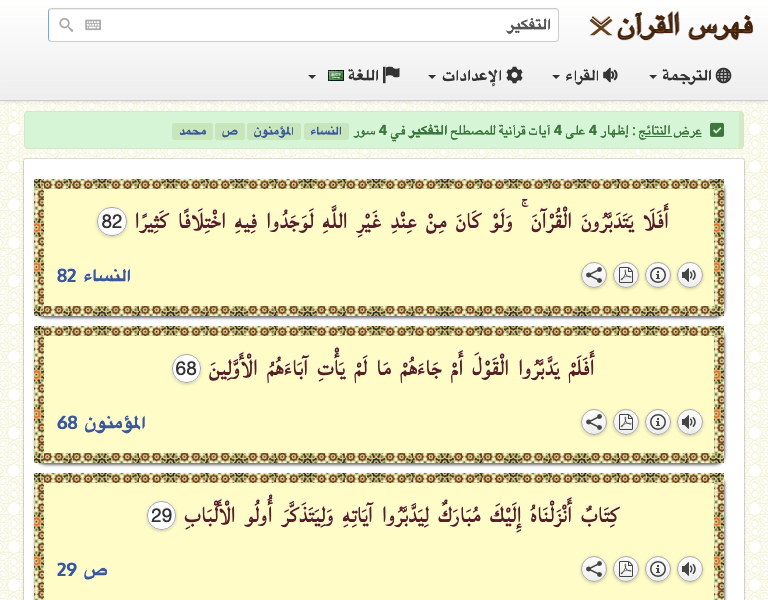Viewport: 768px width, 600px height.
Task: Open the المؤمنون 68 verse link
Action: pos(101,423)
